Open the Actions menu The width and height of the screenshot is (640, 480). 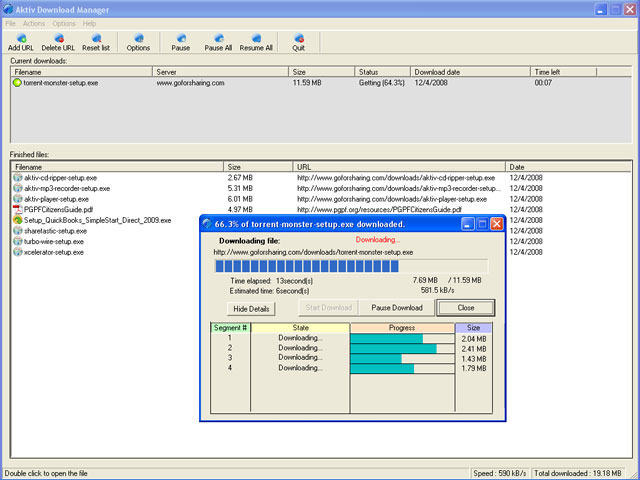click(x=34, y=23)
